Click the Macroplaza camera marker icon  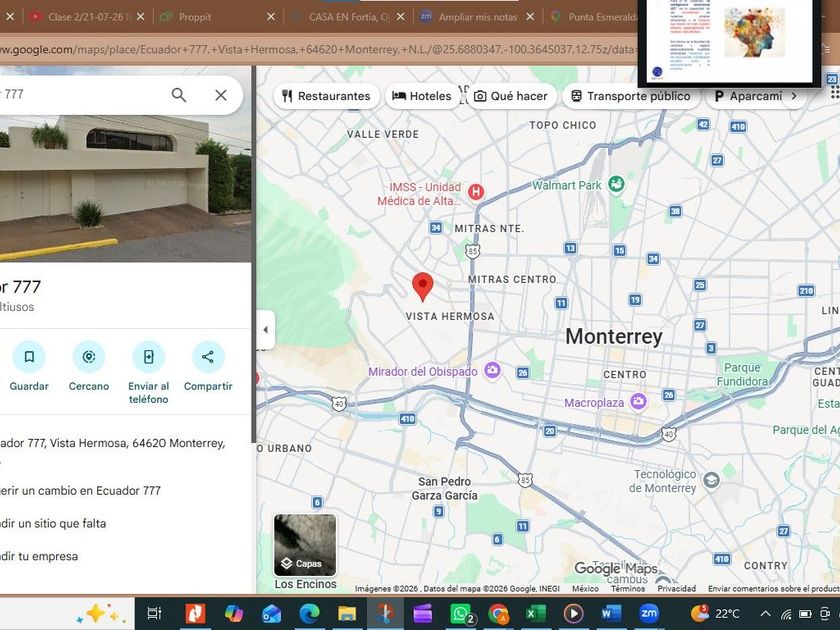click(638, 401)
